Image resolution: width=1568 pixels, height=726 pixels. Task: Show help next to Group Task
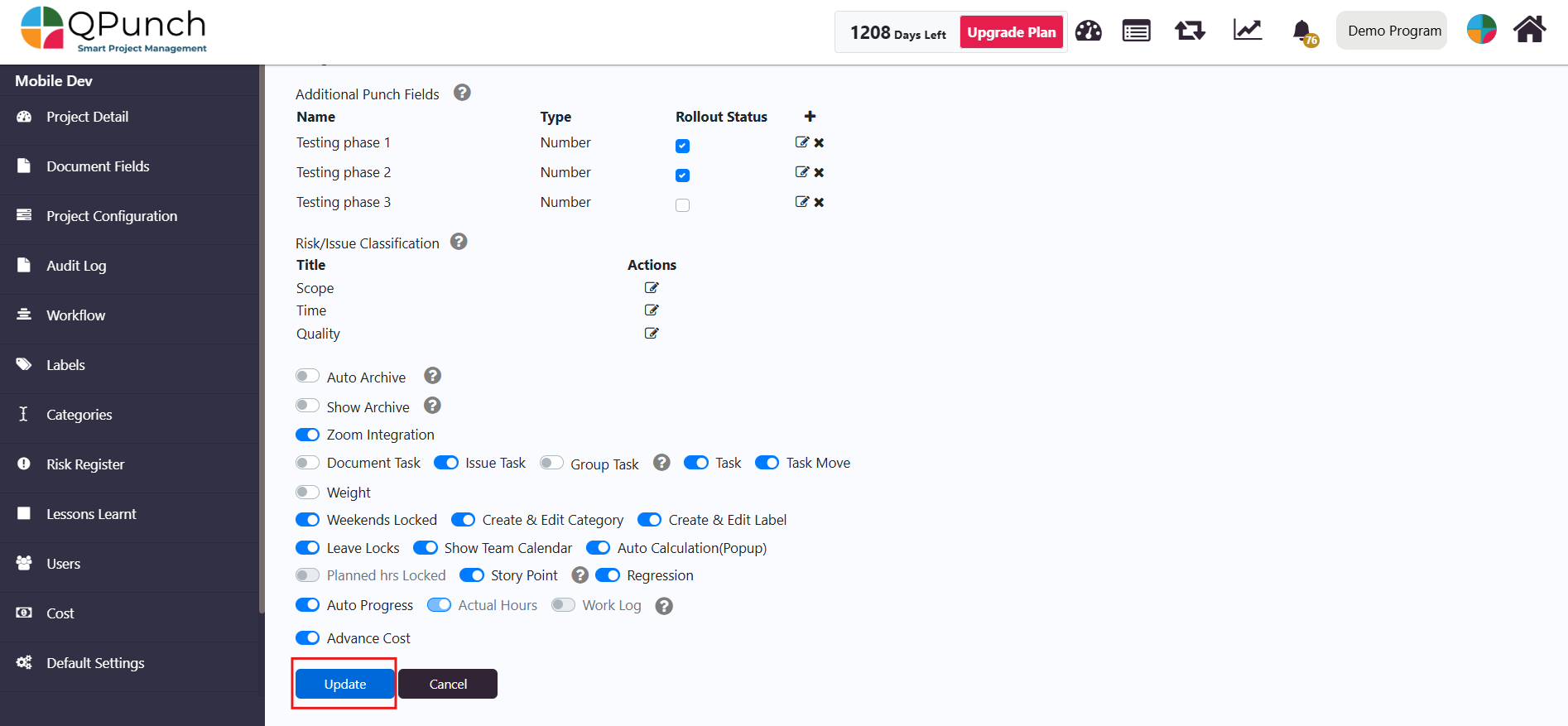pos(661,463)
